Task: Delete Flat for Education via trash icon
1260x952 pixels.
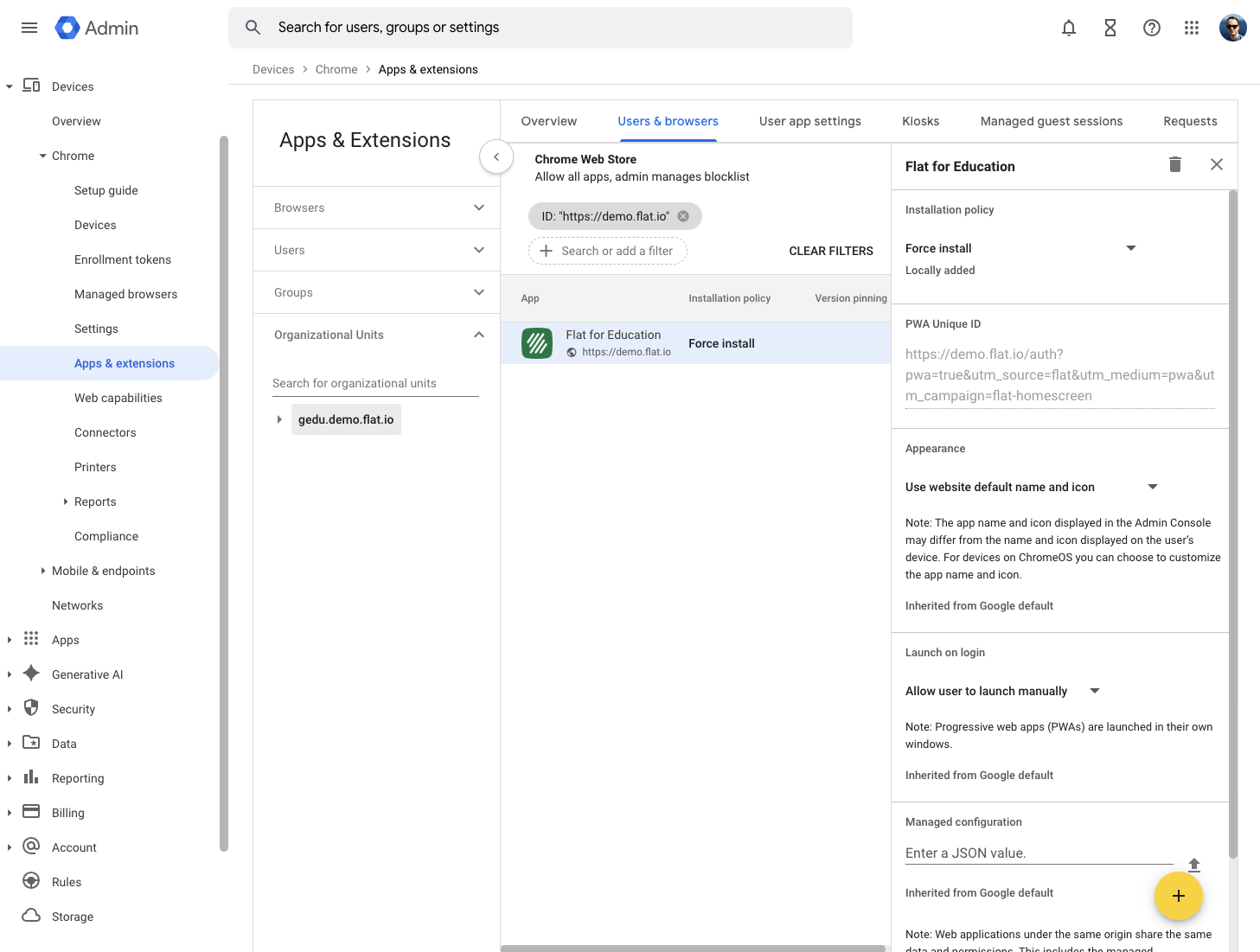Action: pos(1174,164)
